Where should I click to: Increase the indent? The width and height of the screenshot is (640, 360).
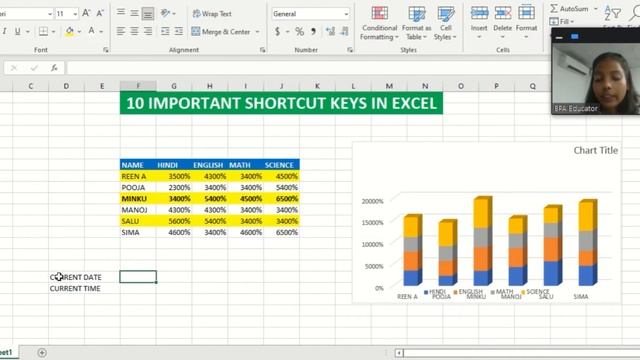[x=179, y=31]
